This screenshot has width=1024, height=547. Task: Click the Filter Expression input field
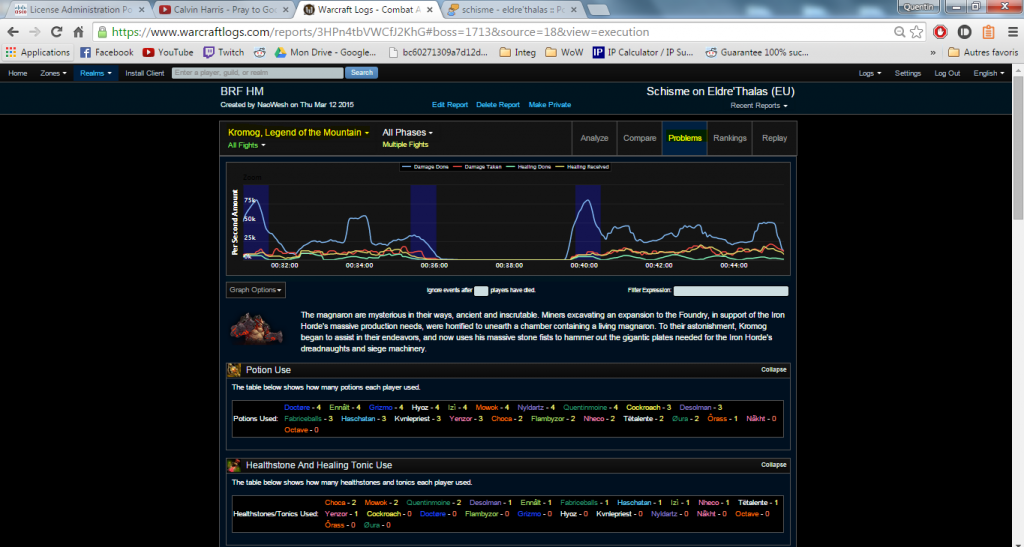pos(731,290)
